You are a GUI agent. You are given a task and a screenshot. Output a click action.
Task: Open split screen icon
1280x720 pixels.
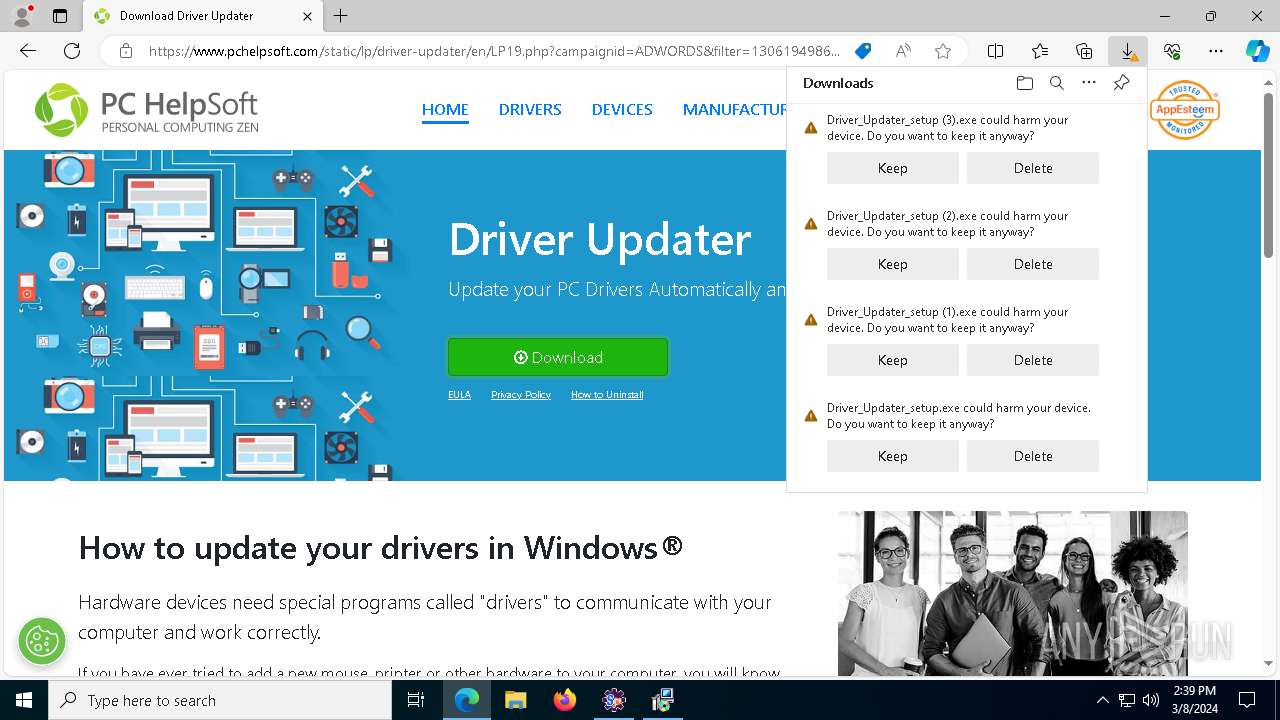click(x=996, y=51)
